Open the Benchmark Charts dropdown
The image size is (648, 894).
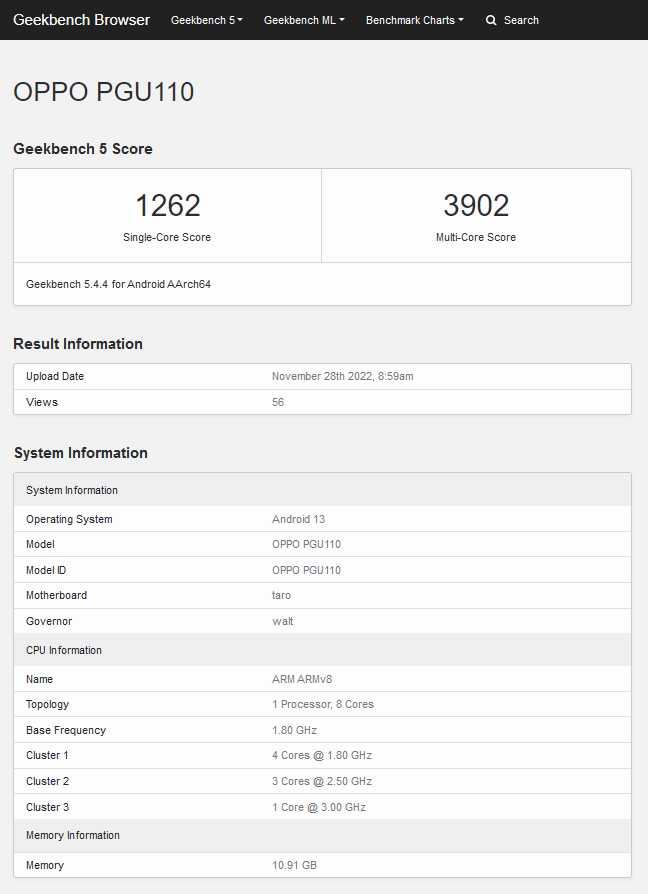(x=414, y=20)
